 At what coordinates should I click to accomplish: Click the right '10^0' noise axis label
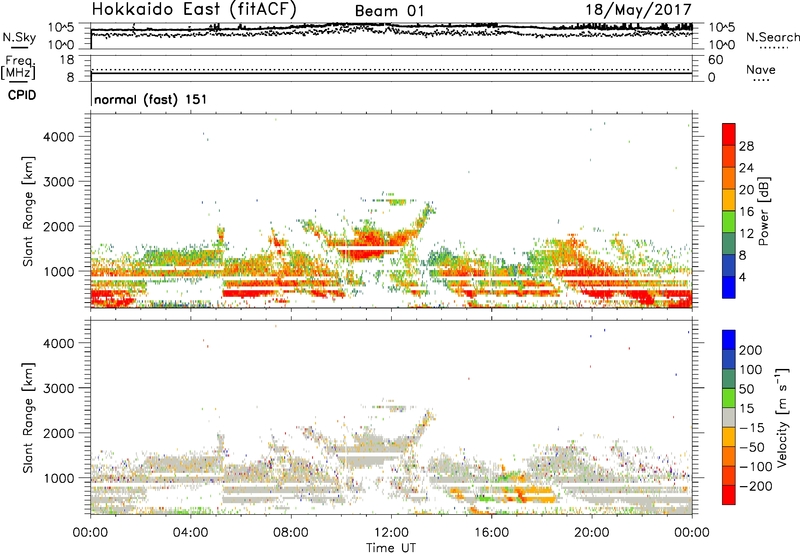click(x=722, y=45)
